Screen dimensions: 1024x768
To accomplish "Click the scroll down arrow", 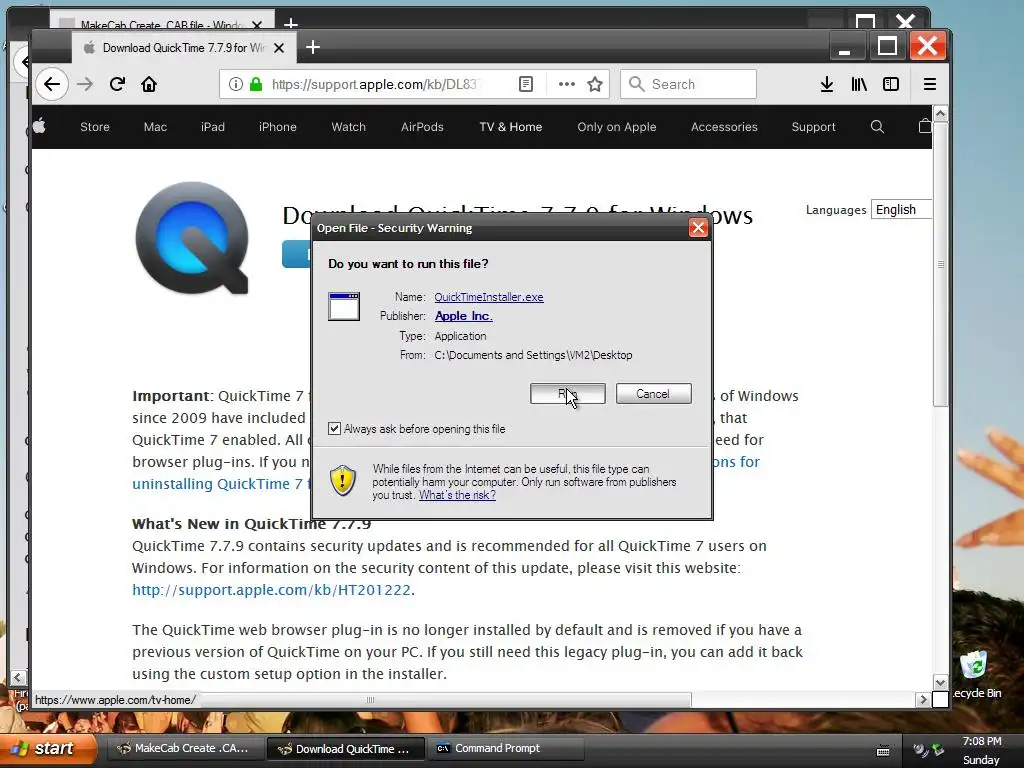I will pos(940,682).
